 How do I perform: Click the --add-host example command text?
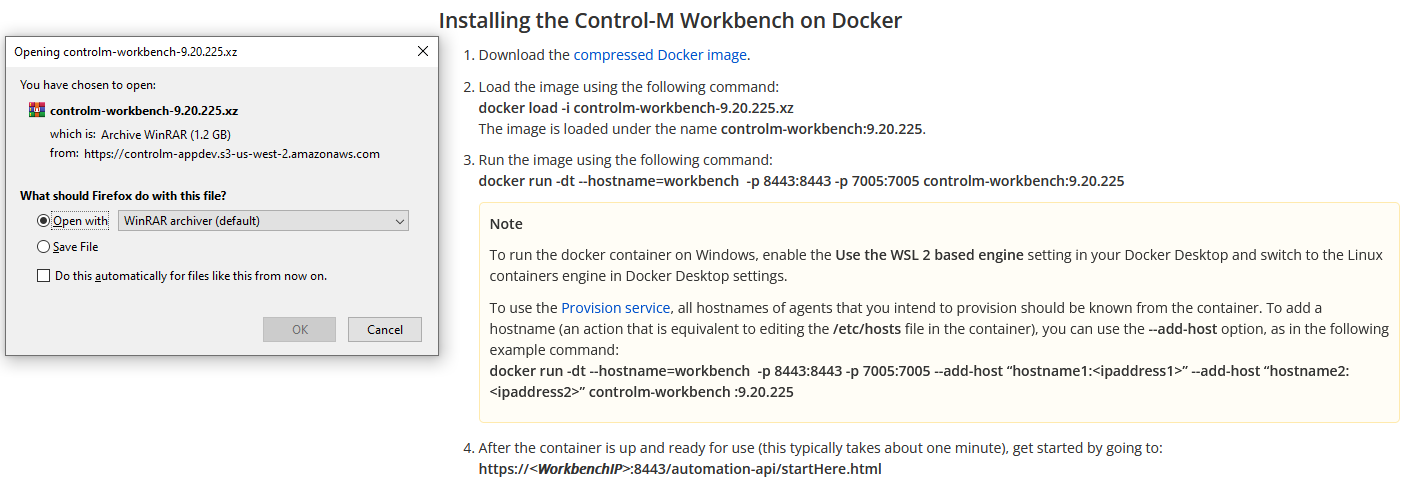tap(920, 381)
